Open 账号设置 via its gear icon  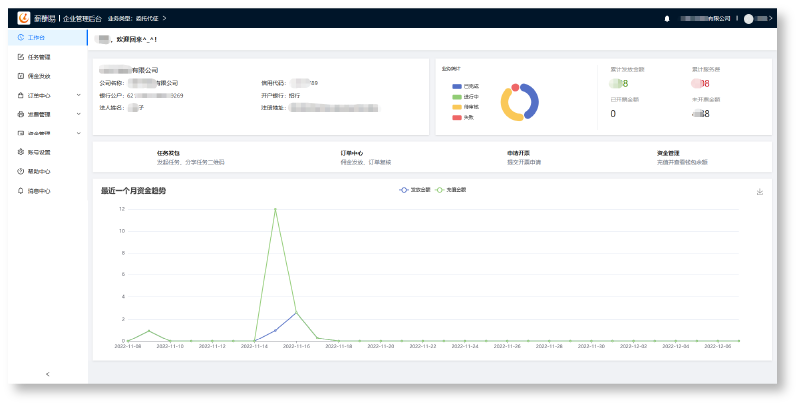[x=21, y=152]
